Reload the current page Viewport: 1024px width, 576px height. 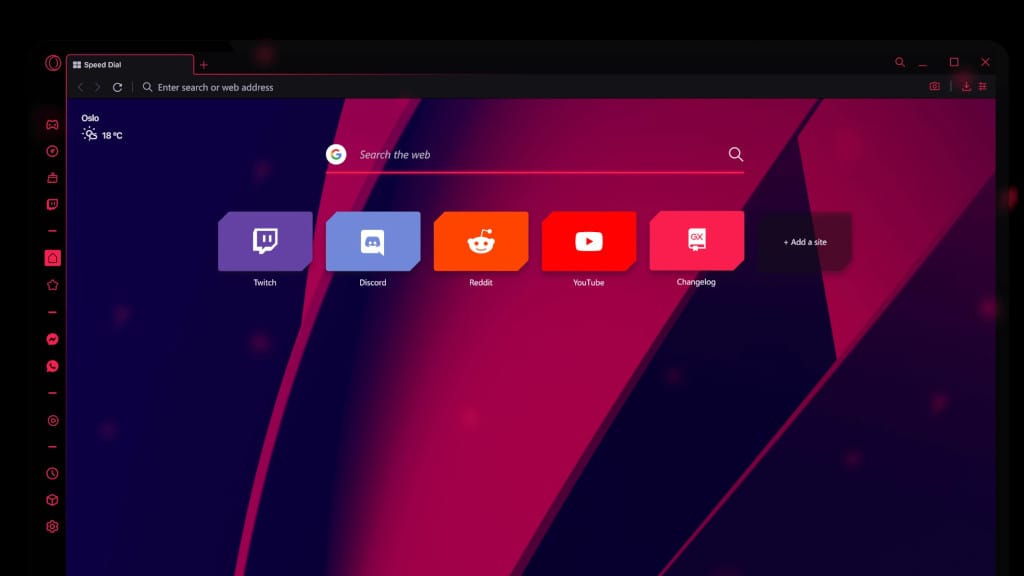click(x=118, y=87)
